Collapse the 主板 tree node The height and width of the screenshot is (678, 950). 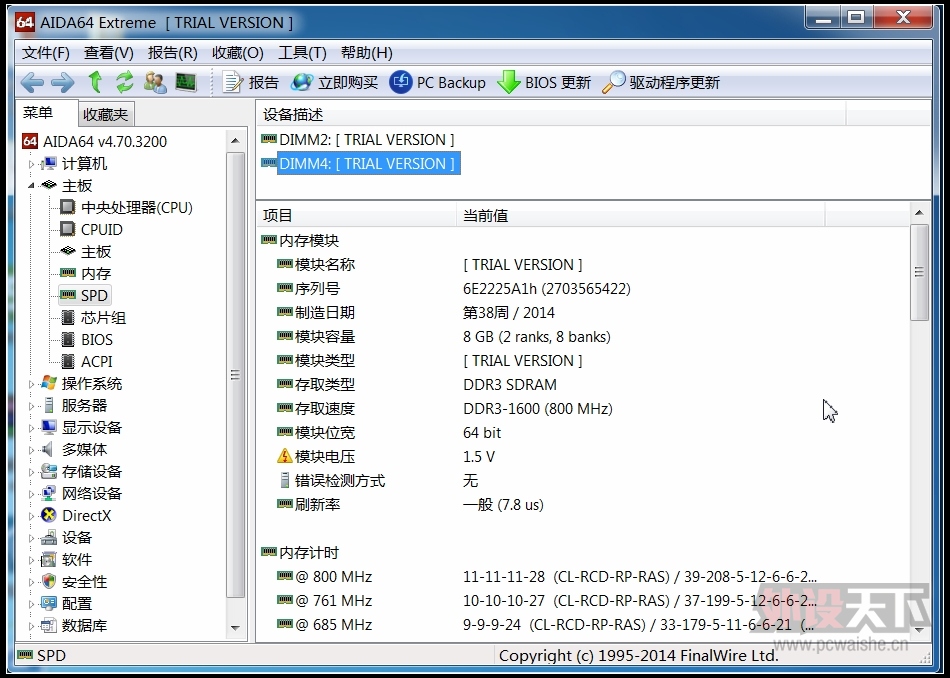pos(32,185)
